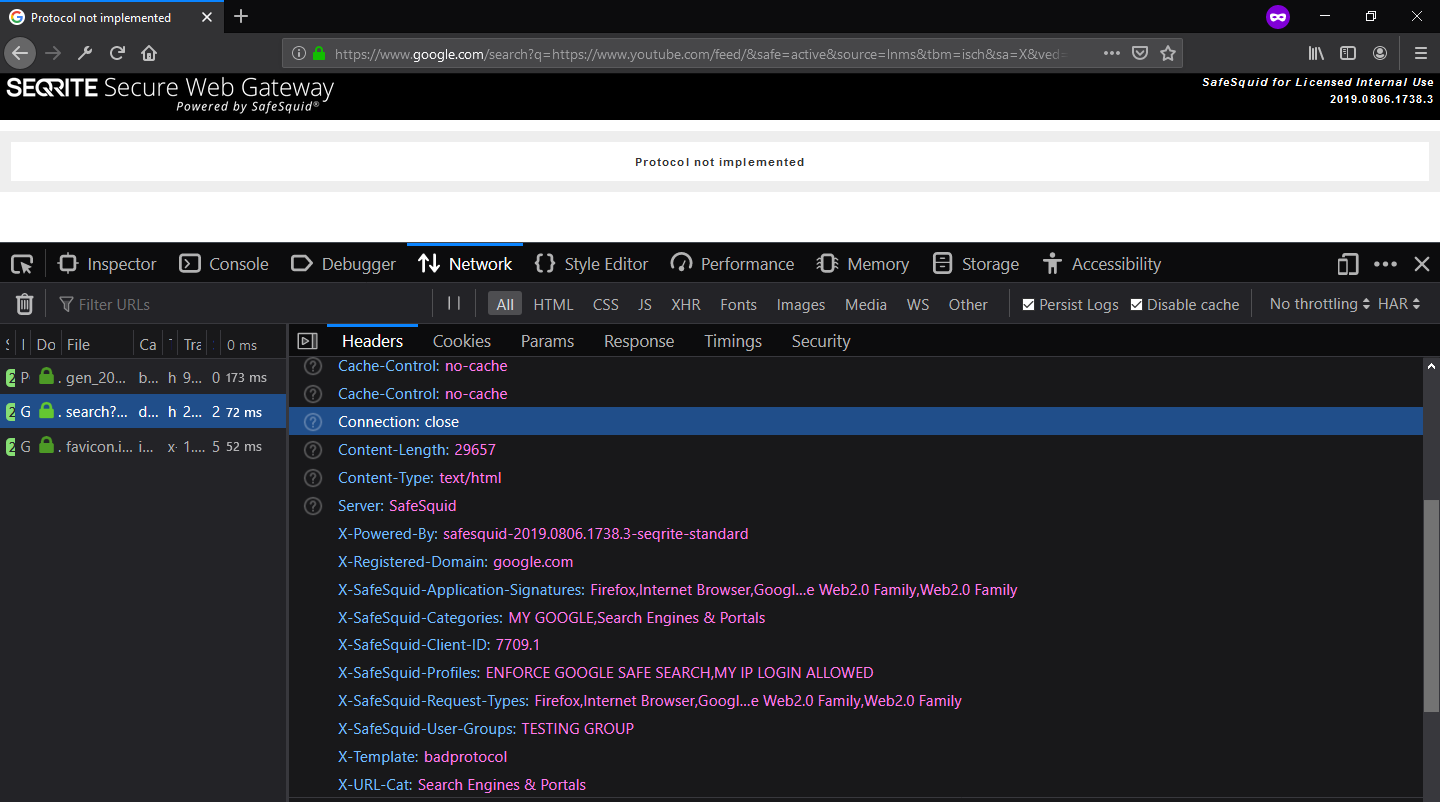
Task: Open the Performance tab
Action: click(x=733, y=264)
